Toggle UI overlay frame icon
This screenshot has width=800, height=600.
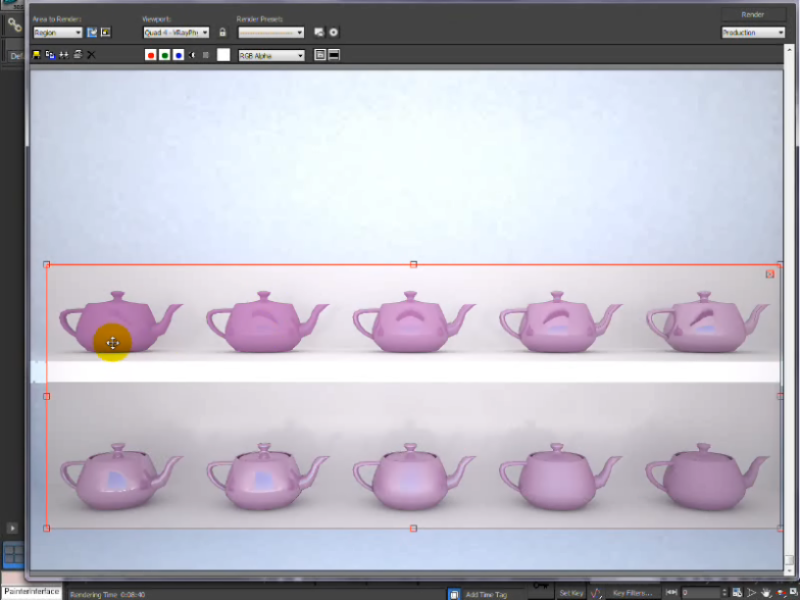pyautogui.click(x=320, y=55)
